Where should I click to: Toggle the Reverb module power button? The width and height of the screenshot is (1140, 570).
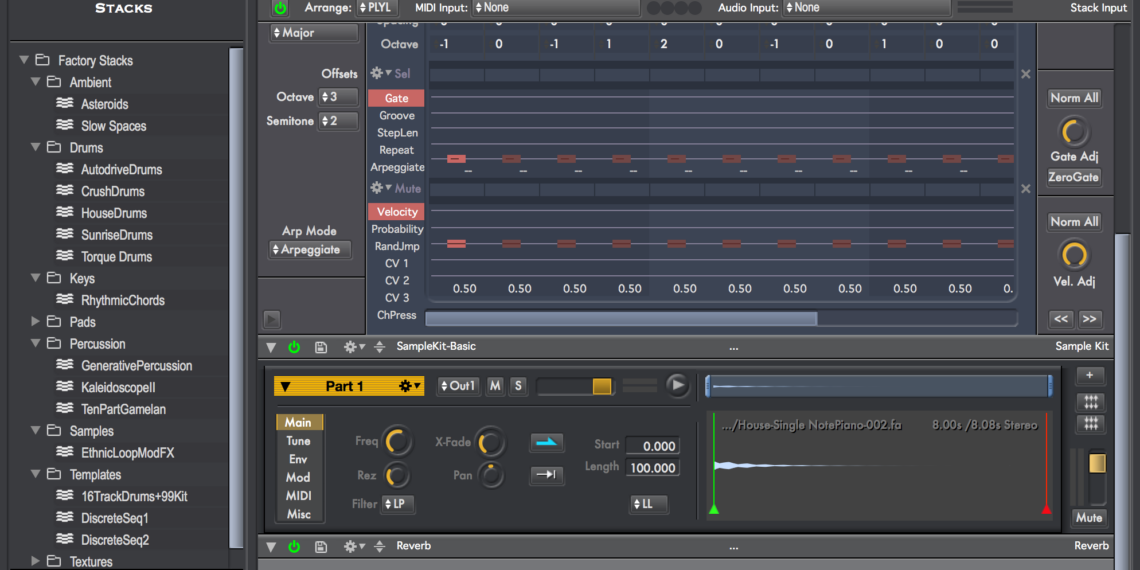click(294, 547)
